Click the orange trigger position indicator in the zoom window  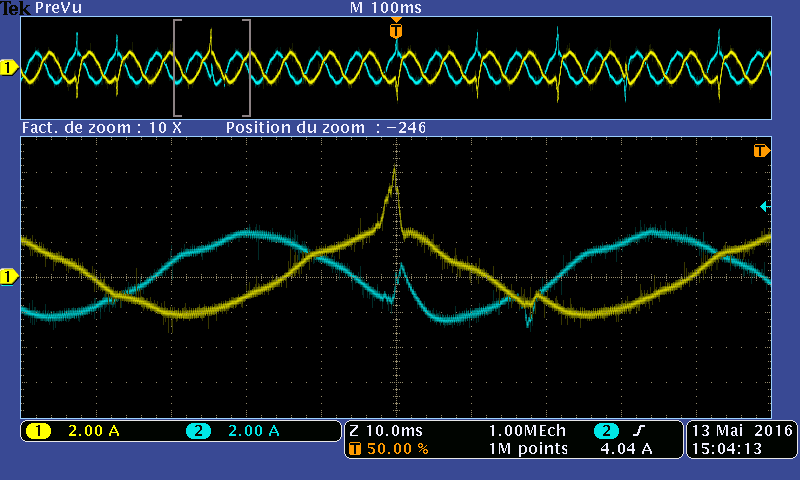[x=761, y=150]
